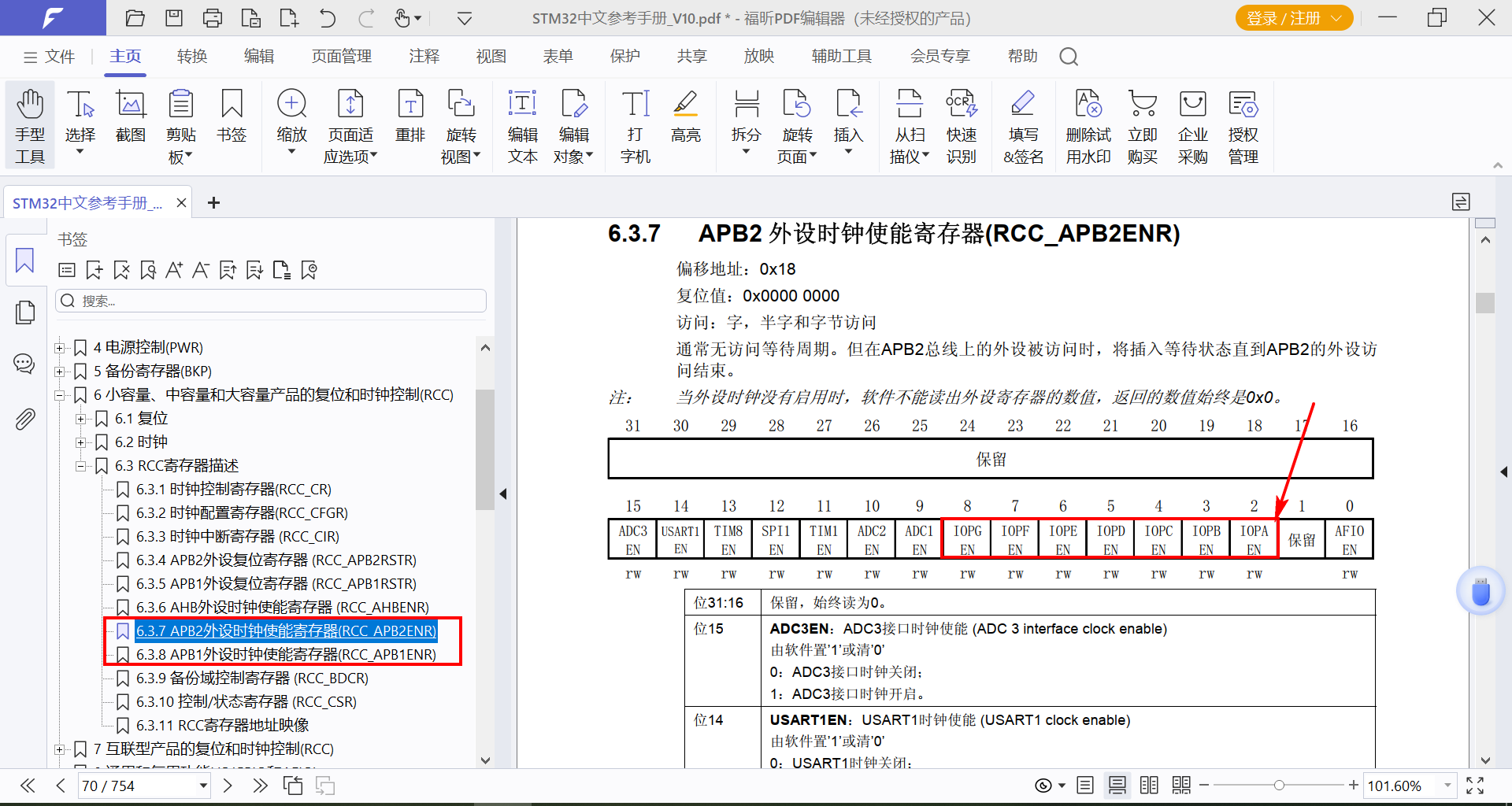The height and width of the screenshot is (806, 1512).
Task: Select the Hand tool (手型工具)
Action: coord(30,126)
